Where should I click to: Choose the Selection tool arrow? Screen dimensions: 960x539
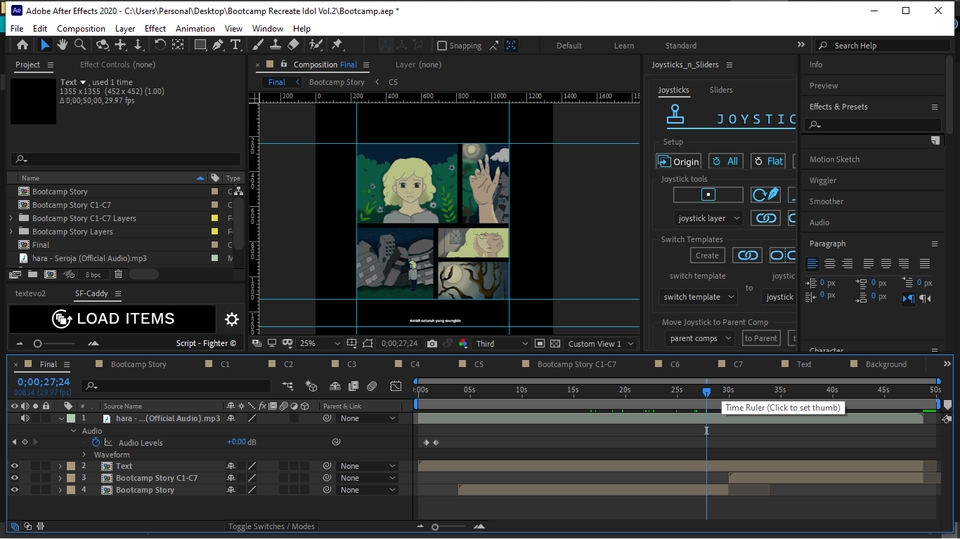click(44, 45)
